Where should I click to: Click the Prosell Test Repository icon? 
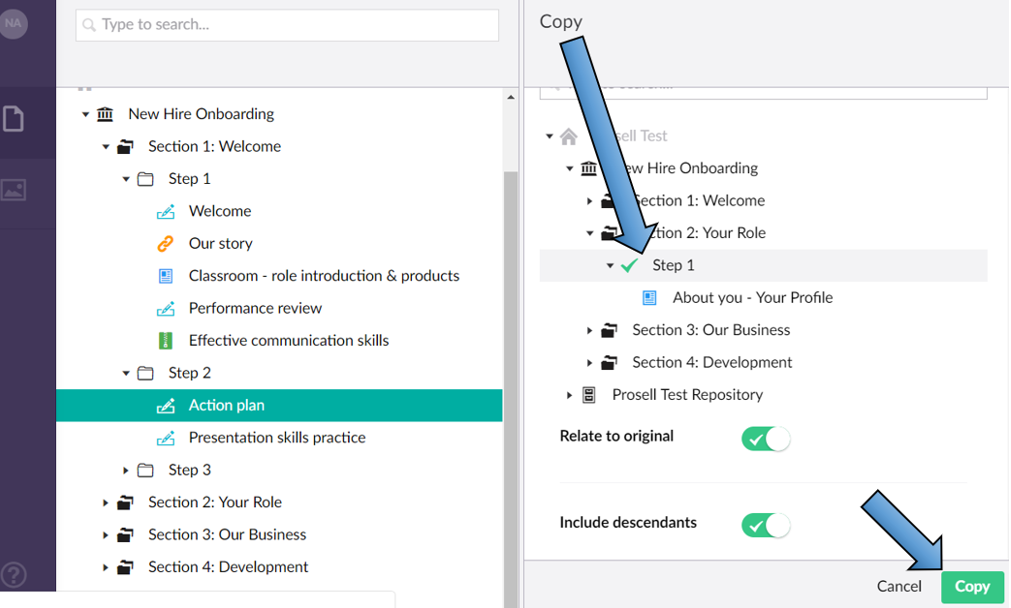(589, 394)
